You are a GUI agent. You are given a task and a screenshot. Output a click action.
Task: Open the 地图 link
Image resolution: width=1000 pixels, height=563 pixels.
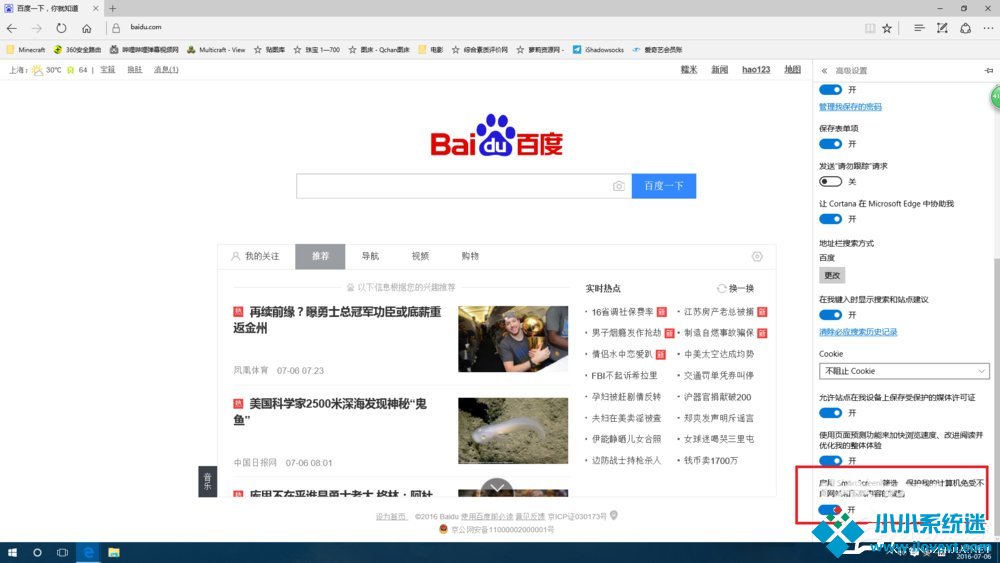click(792, 69)
